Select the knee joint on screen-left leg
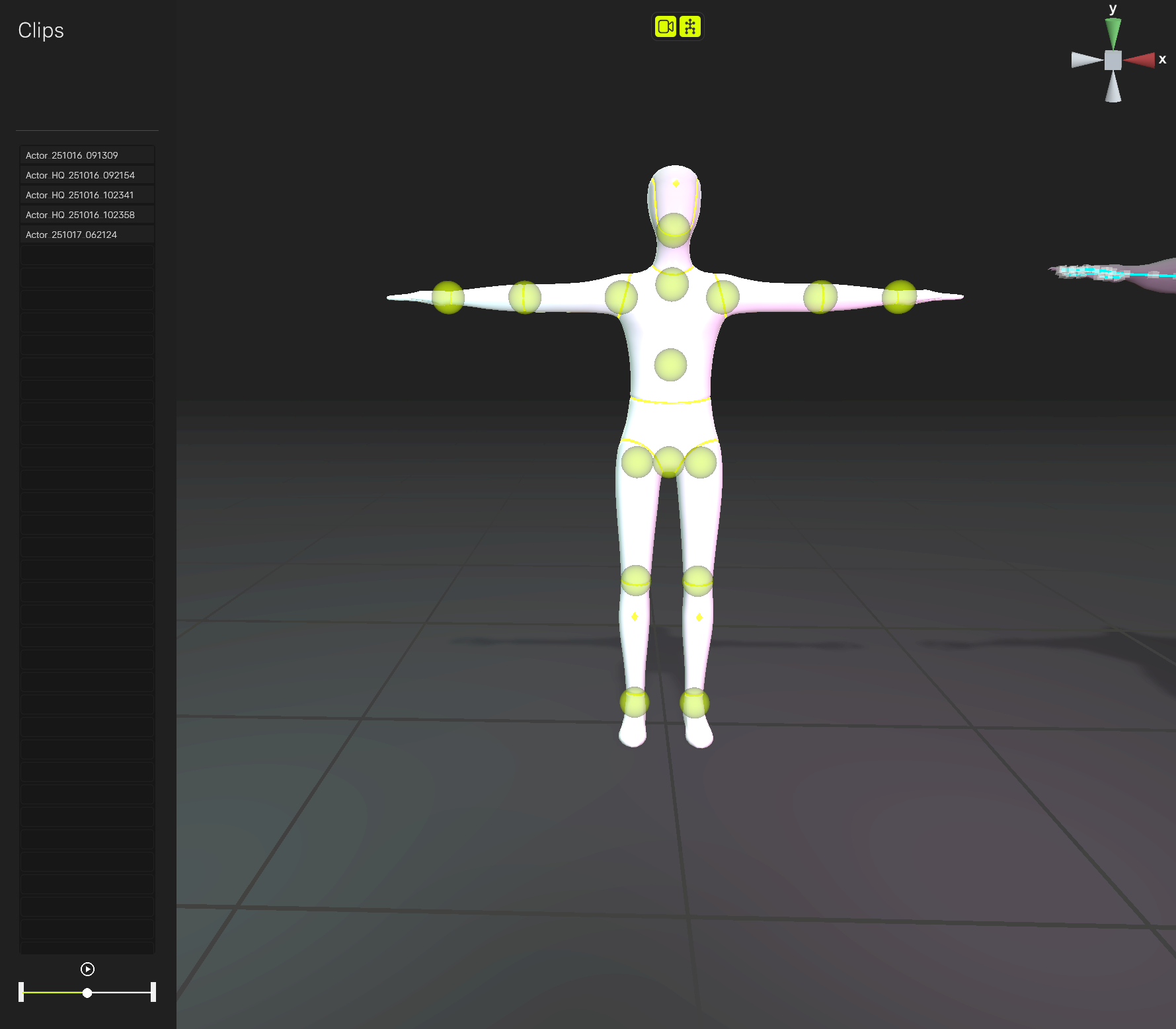 pos(636,580)
